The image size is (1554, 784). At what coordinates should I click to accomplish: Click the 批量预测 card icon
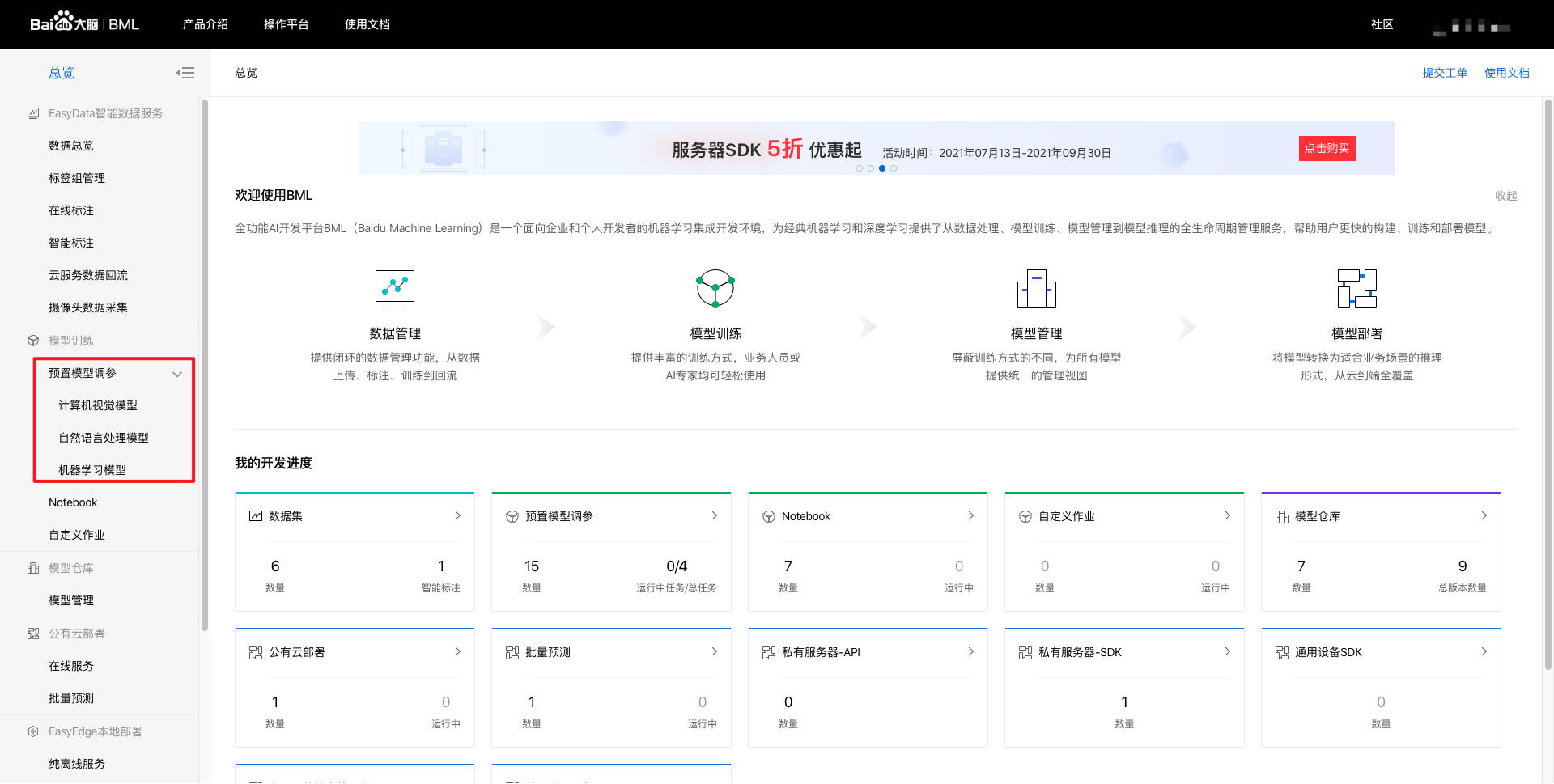pos(512,652)
